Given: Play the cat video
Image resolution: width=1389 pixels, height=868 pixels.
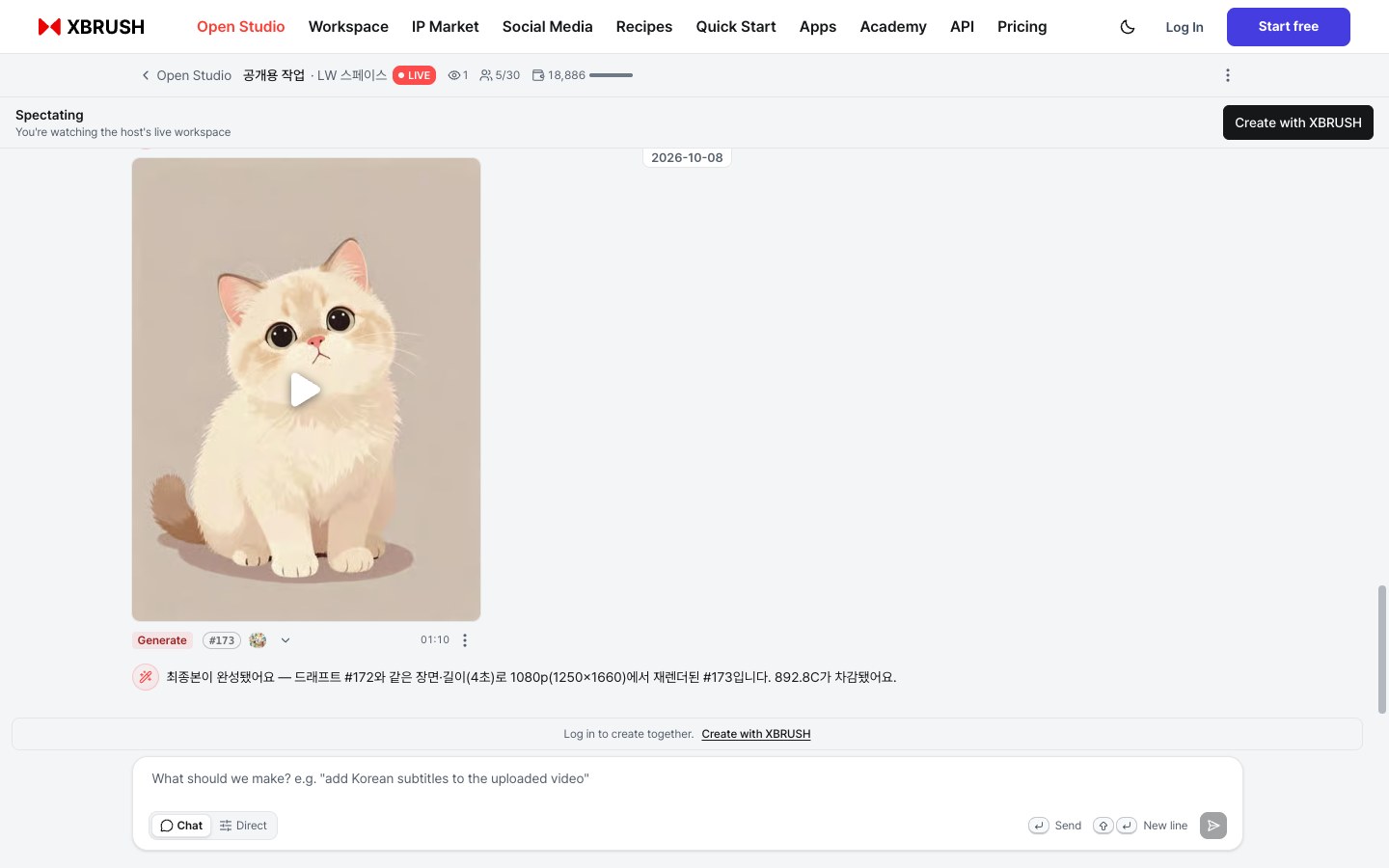Looking at the screenshot, I should pos(306,390).
